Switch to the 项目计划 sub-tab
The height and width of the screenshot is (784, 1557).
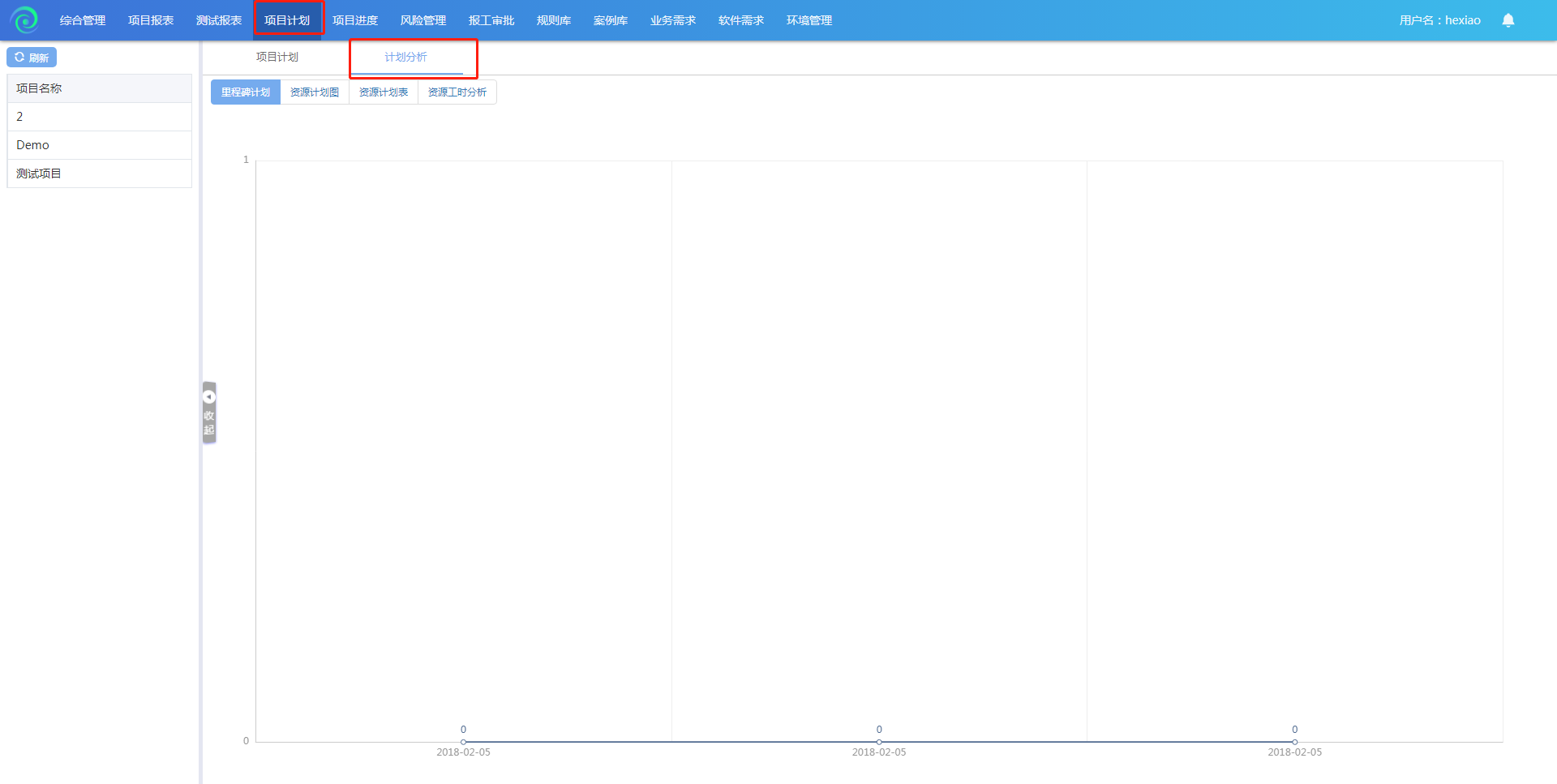click(277, 57)
